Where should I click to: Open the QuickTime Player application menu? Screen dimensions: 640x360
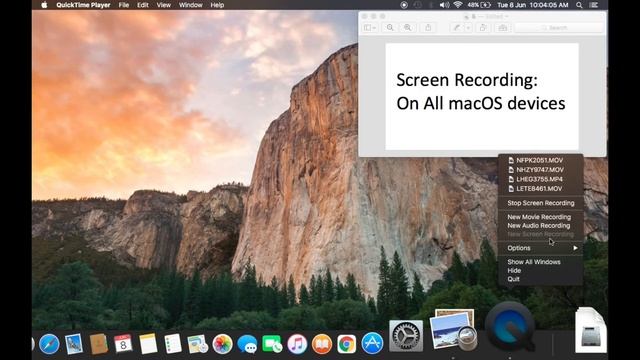tap(83, 5)
